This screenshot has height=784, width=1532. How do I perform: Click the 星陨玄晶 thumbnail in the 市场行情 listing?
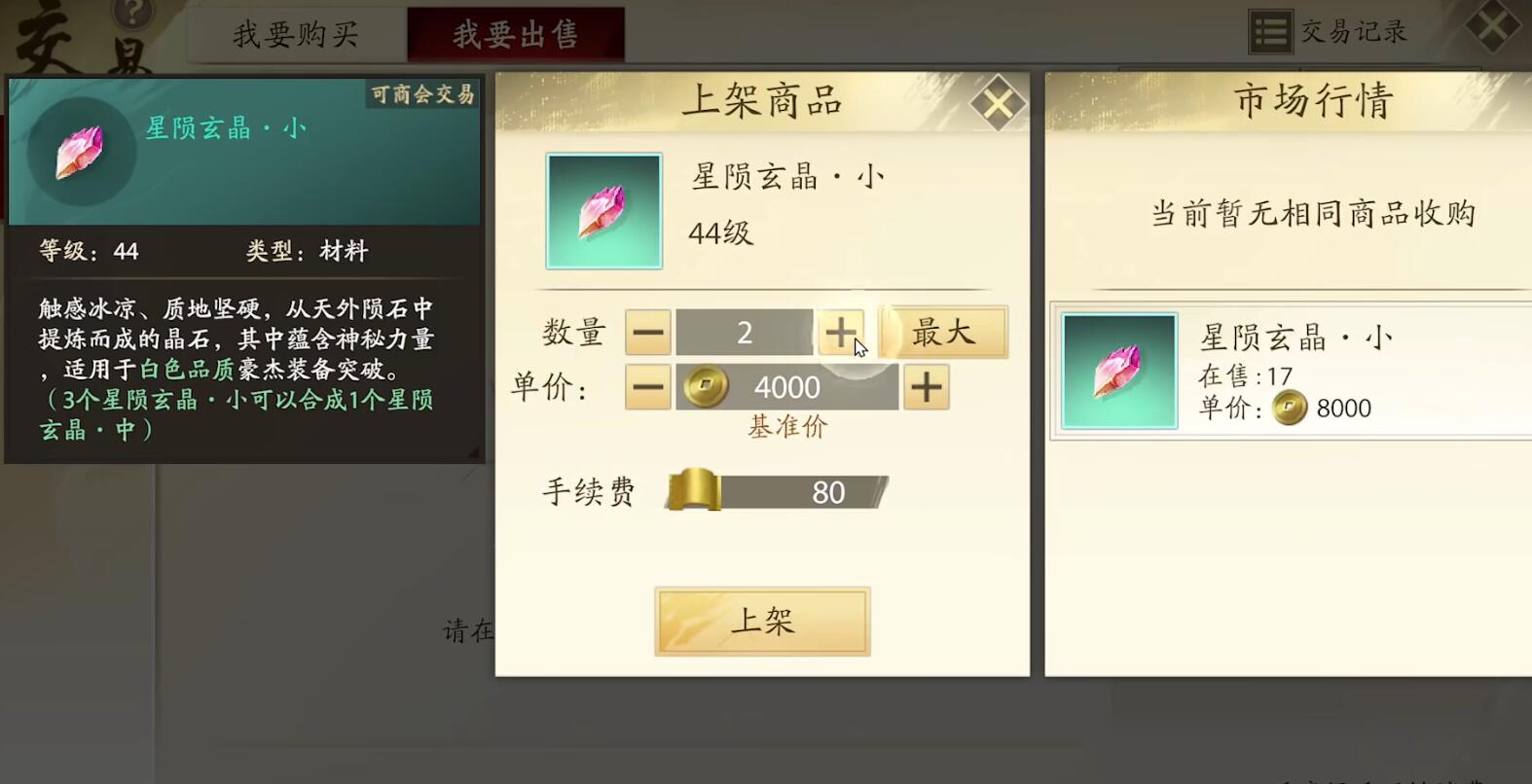[1119, 371]
